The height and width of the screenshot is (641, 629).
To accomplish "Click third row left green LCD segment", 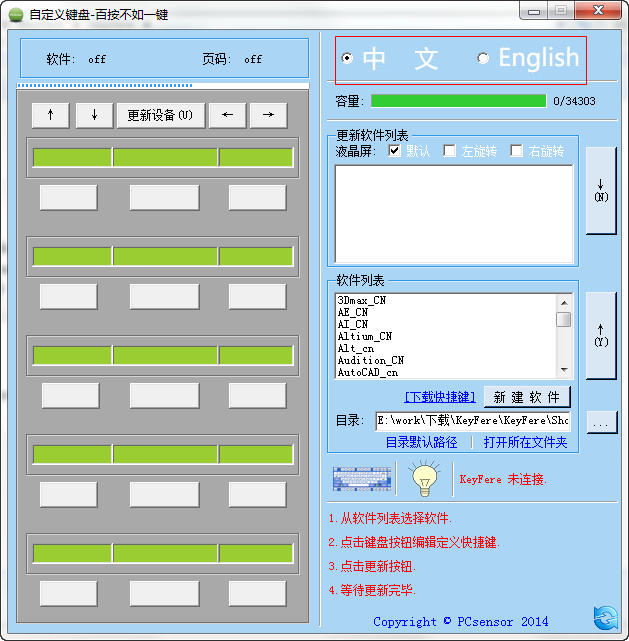I will (x=72, y=356).
